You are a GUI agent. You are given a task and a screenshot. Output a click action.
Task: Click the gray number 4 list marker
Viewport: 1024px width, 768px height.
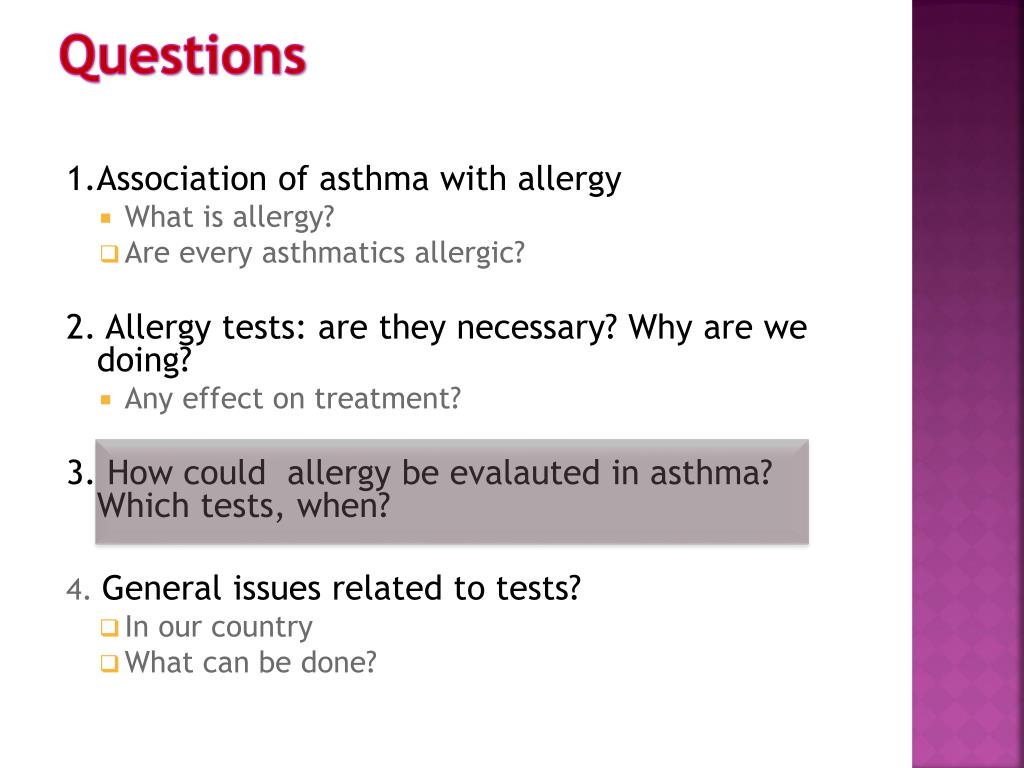77,589
